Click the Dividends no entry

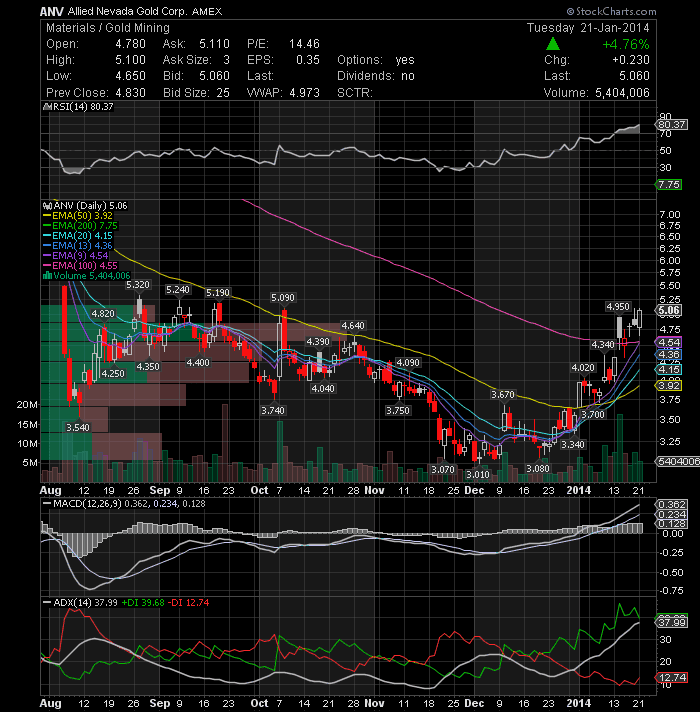[376, 76]
